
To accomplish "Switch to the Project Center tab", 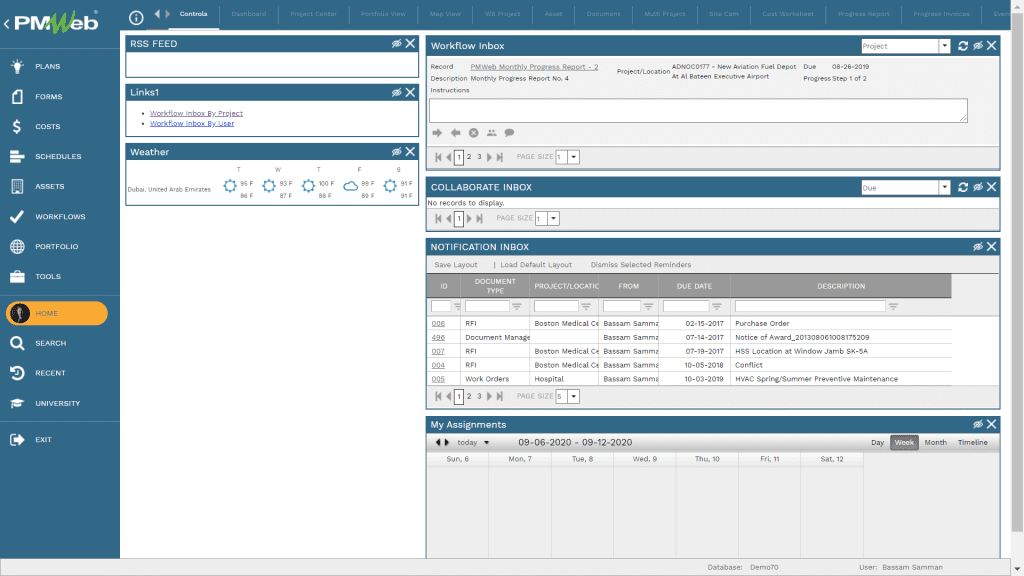I will click(x=313, y=14).
